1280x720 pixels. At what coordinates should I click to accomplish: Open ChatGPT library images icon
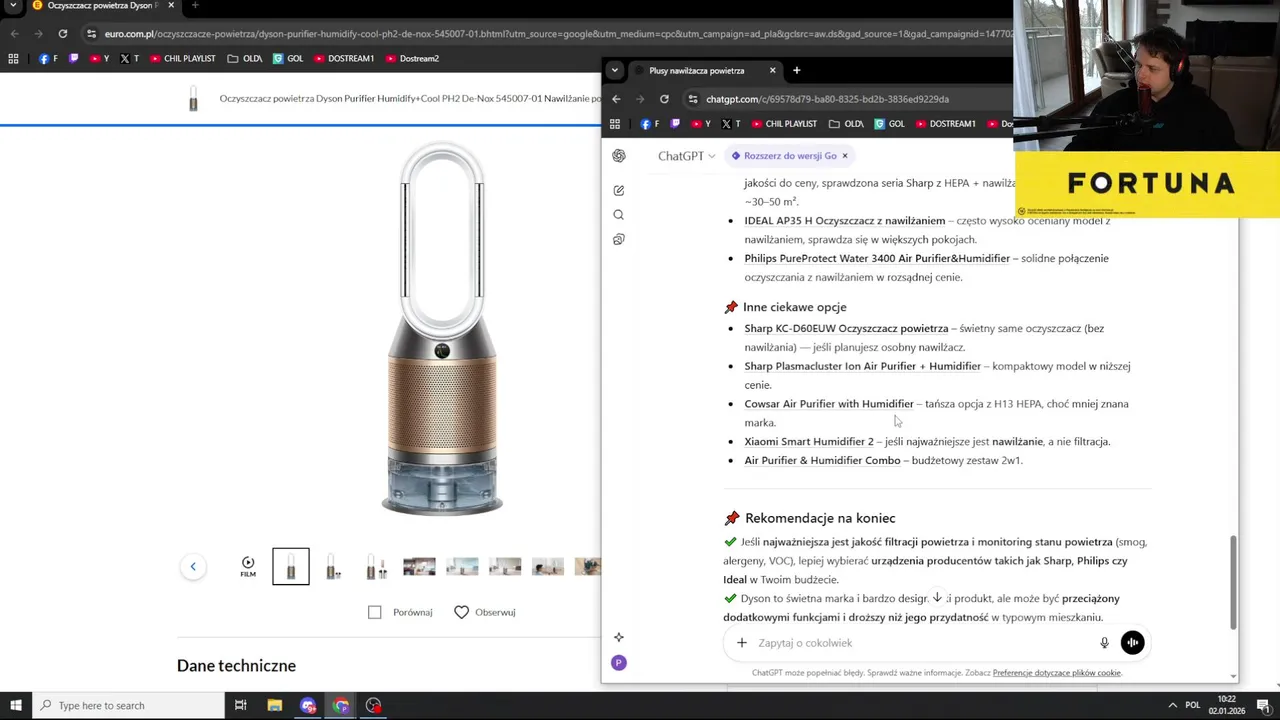pos(619,240)
